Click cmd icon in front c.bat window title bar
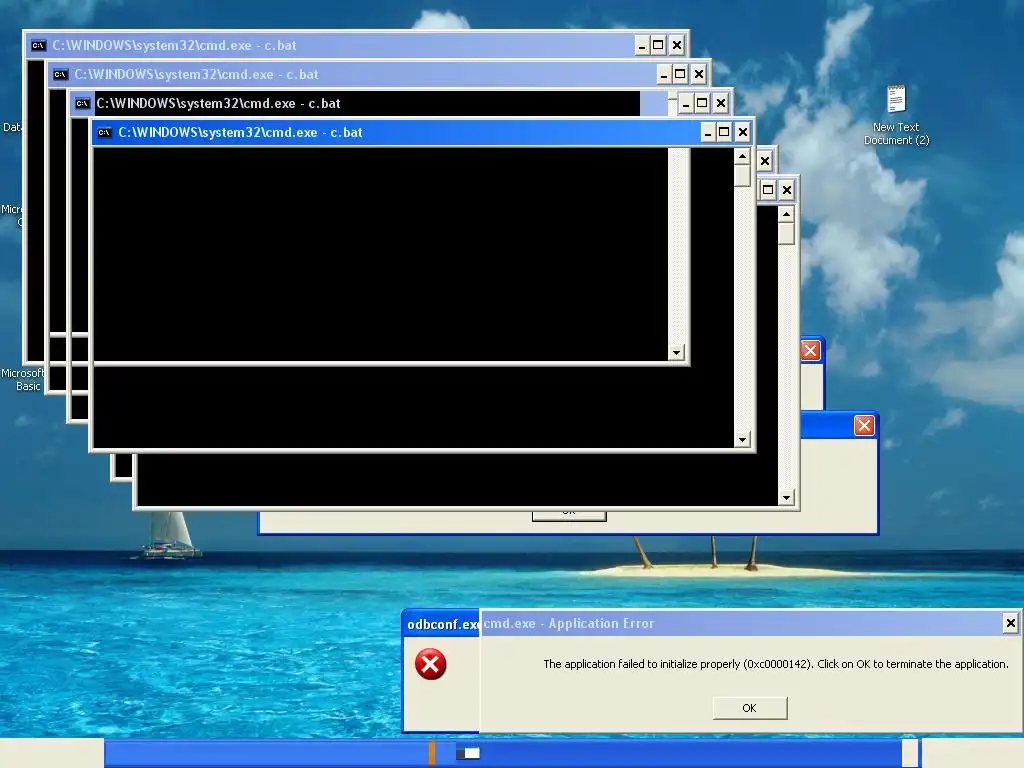Screen dimensions: 1024x768 tap(104, 133)
